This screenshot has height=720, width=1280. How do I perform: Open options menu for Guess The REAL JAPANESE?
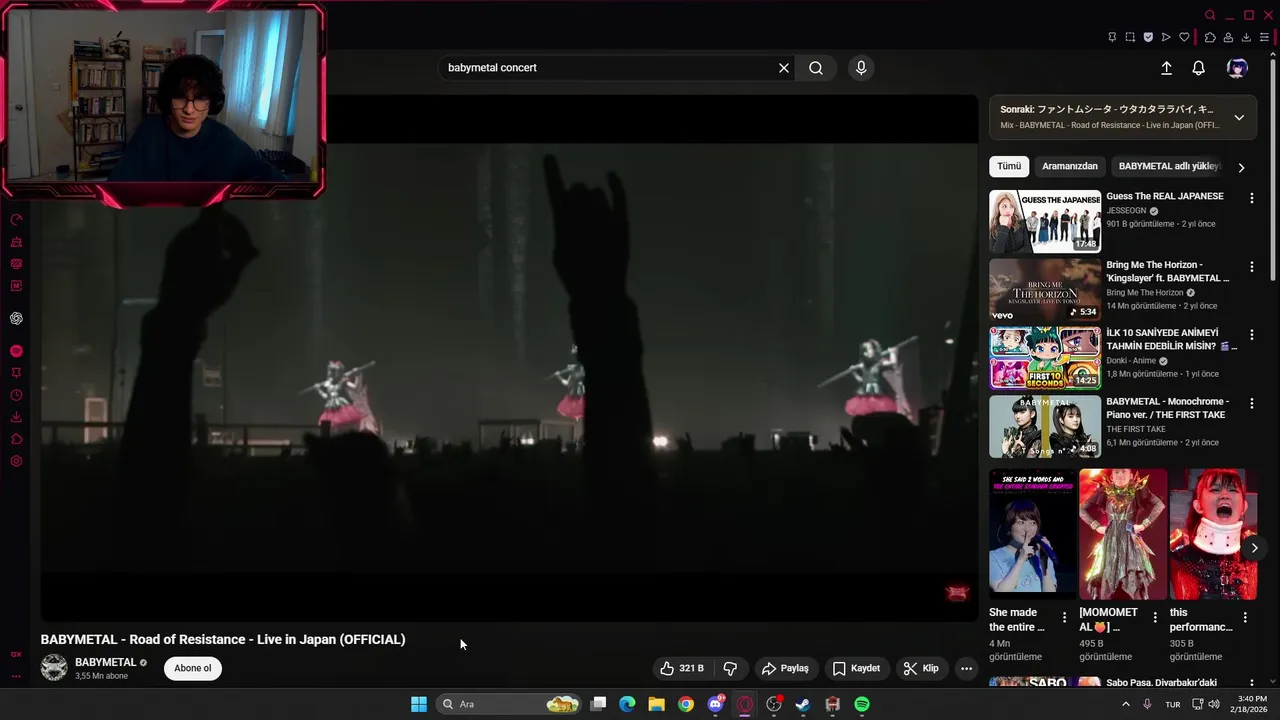point(1251,198)
